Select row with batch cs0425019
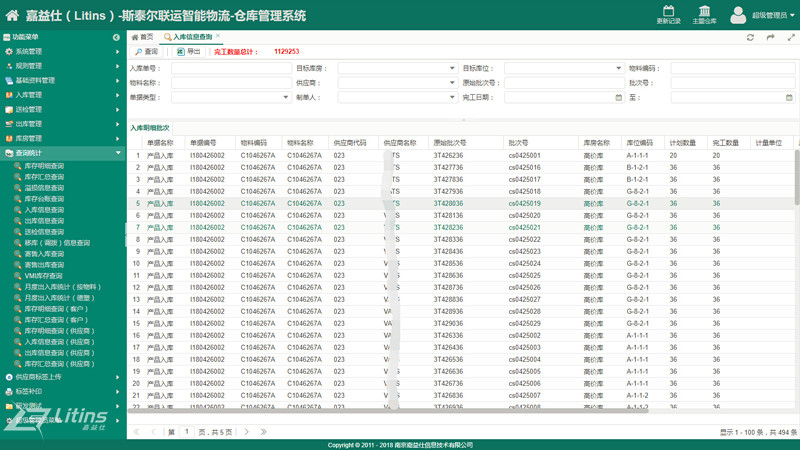The width and height of the screenshot is (800, 450). click(x=461, y=204)
